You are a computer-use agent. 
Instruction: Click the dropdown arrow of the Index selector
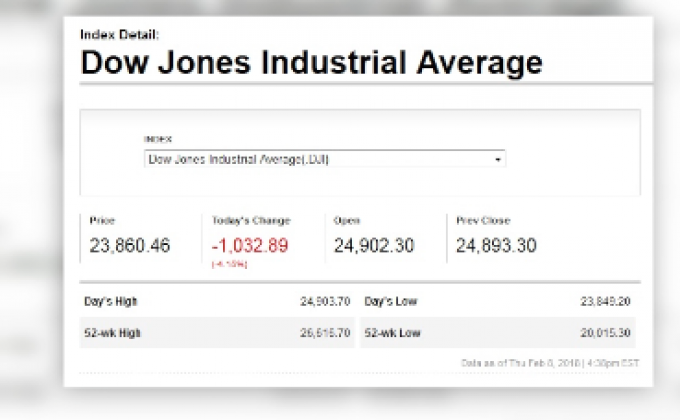[497, 159]
